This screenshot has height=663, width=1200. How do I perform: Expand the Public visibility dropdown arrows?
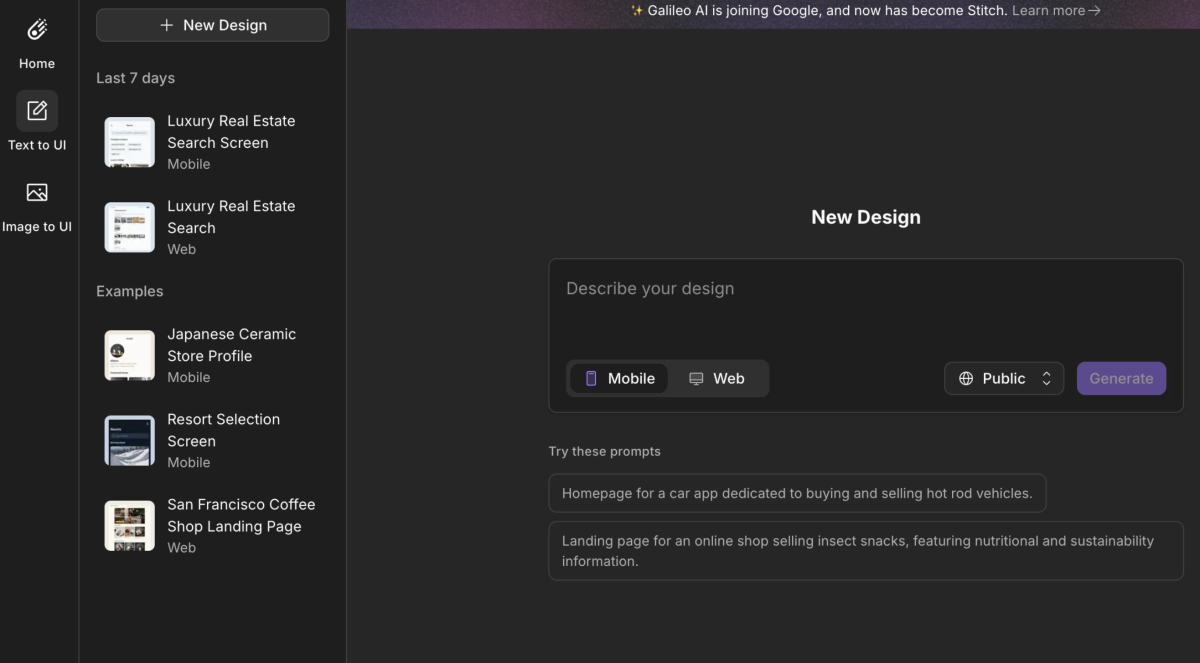[1046, 378]
